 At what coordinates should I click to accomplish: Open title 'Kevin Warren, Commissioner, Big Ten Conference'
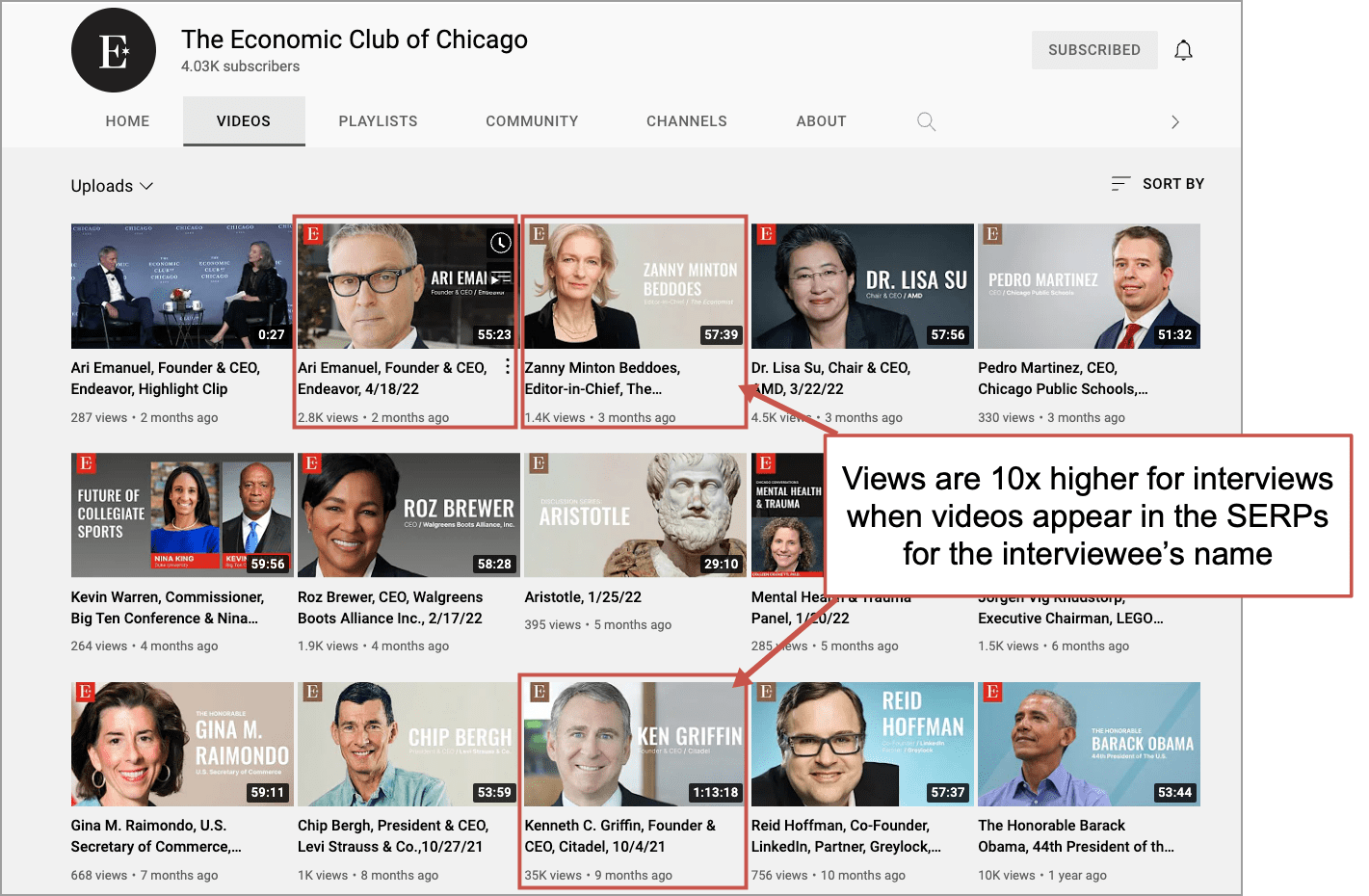coord(167,608)
